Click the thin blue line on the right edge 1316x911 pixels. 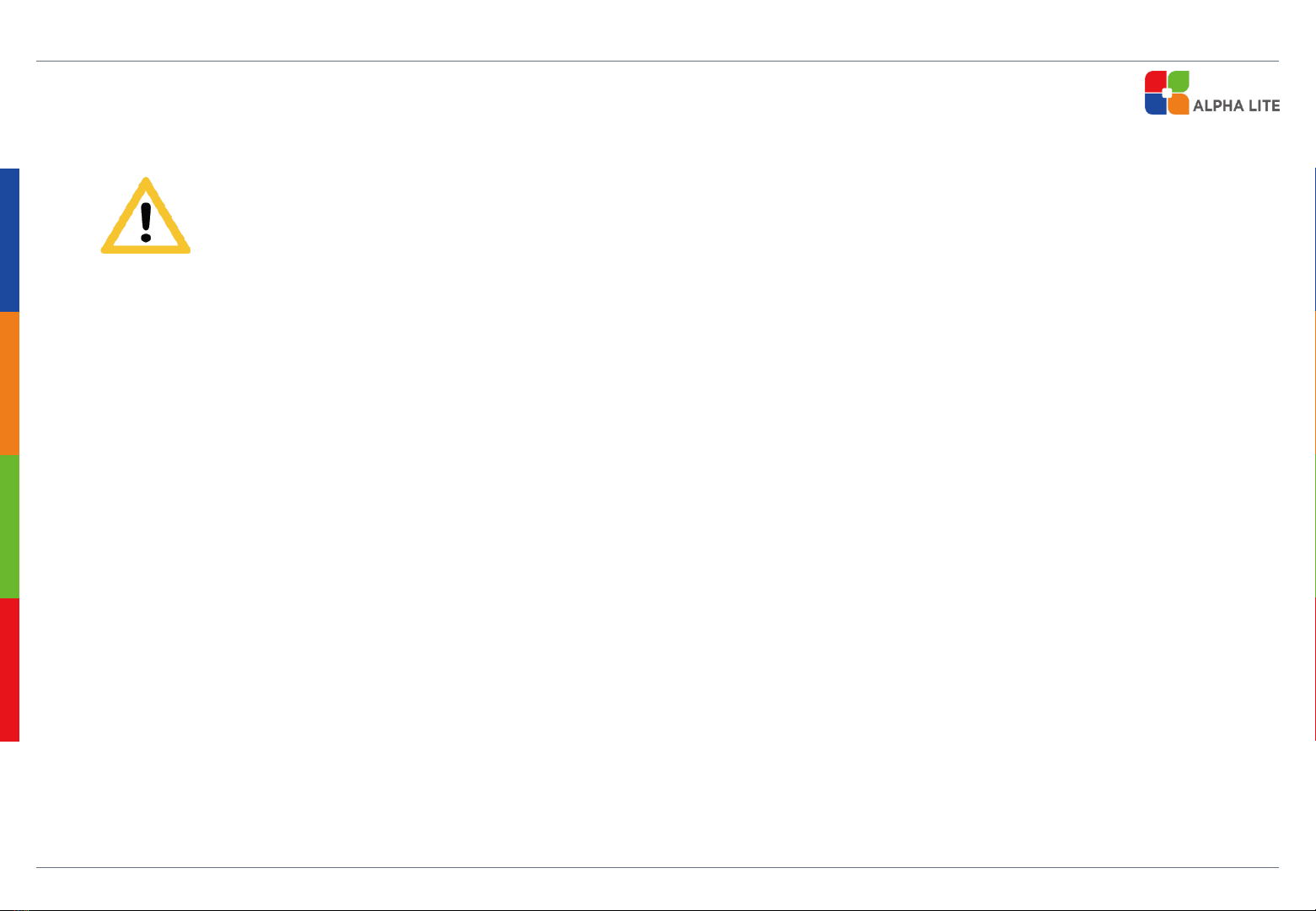coord(1314,240)
